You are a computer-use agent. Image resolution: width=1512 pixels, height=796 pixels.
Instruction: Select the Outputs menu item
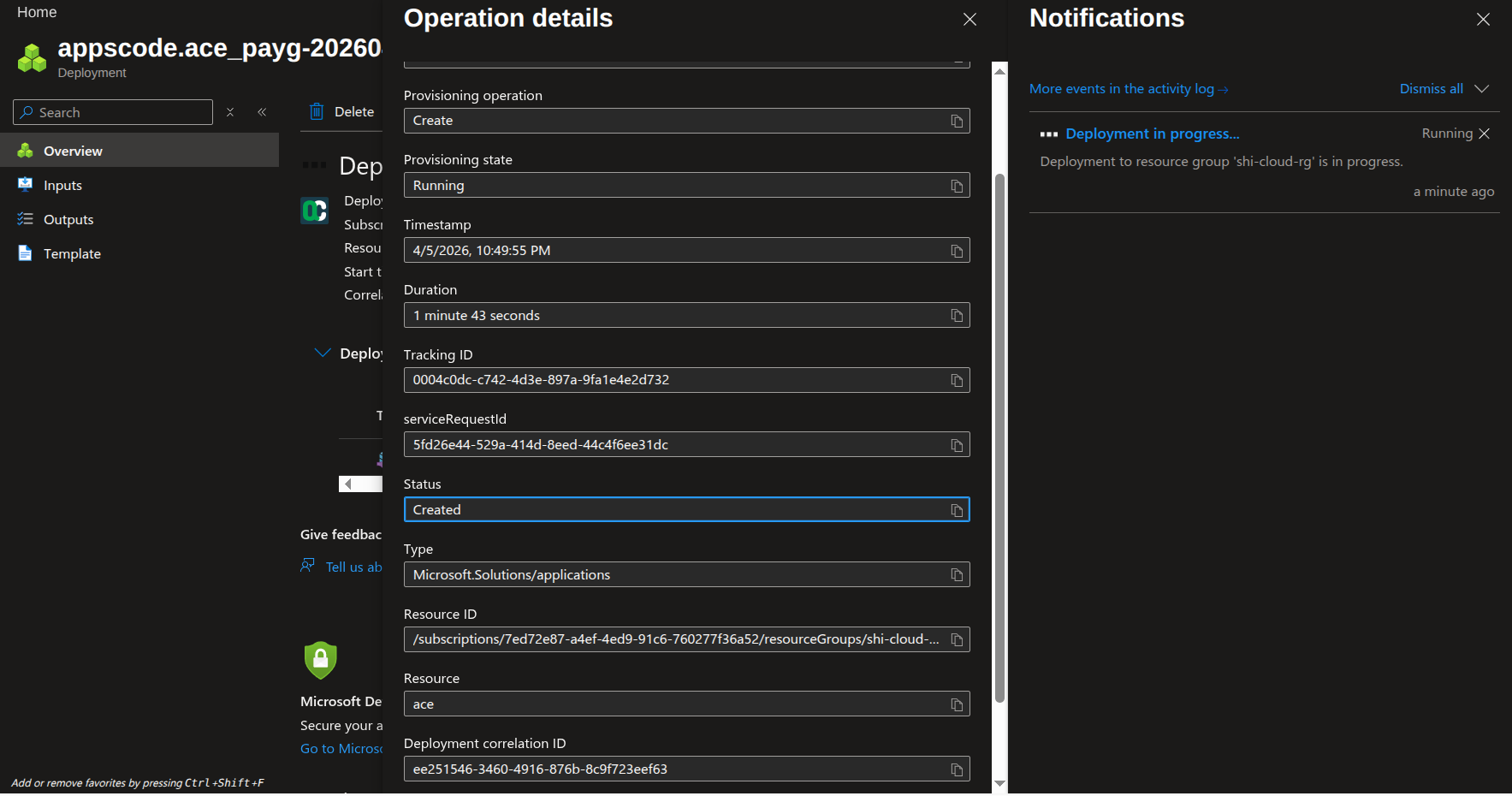tap(68, 219)
